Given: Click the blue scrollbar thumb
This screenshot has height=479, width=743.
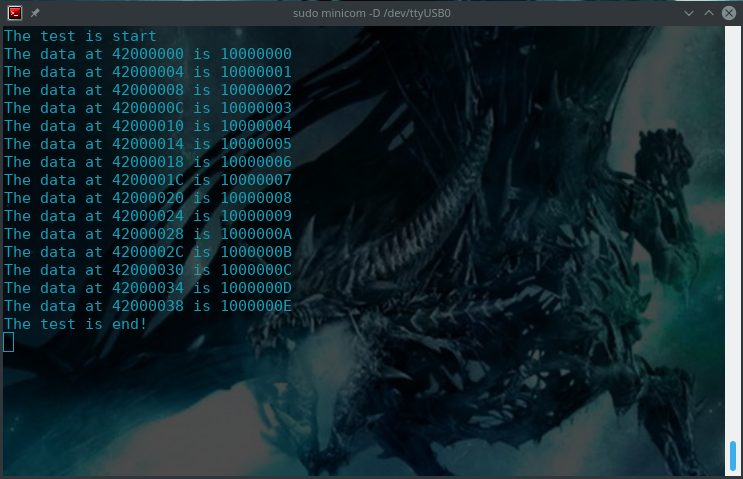Looking at the screenshot, I should click(x=733, y=456).
